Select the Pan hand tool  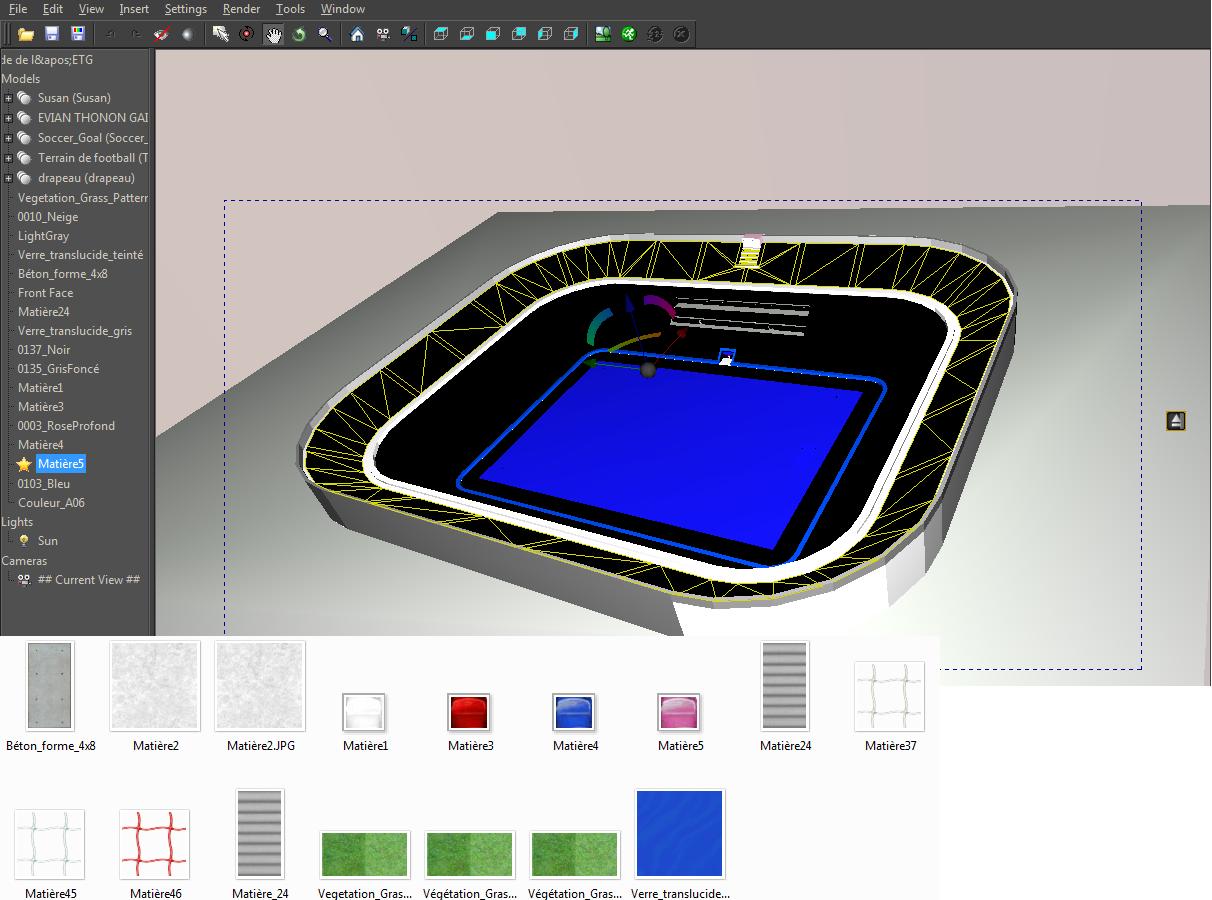click(x=273, y=34)
